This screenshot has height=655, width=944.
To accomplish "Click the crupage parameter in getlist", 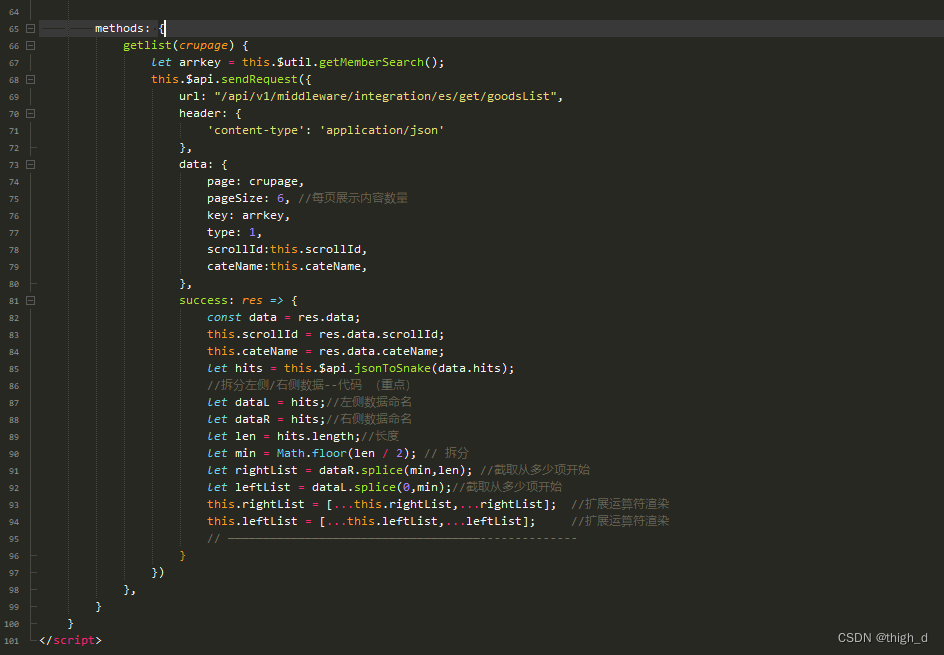I will click(203, 45).
